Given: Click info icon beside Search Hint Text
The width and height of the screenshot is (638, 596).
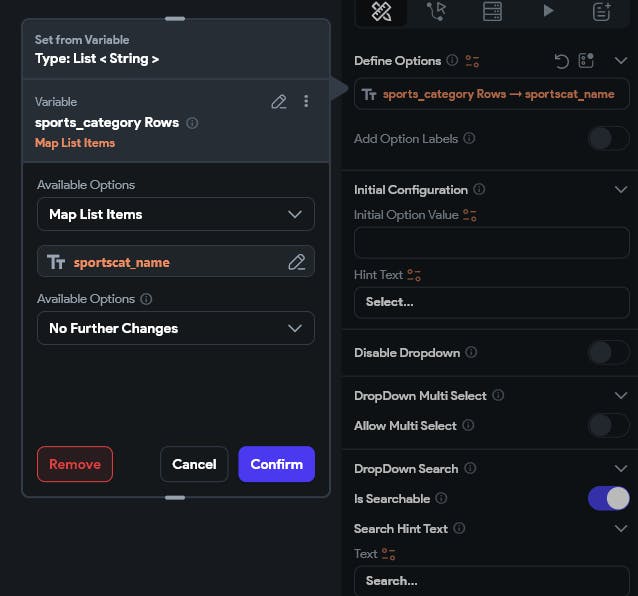Looking at the screenshot, I should click(x=459, y=528).
